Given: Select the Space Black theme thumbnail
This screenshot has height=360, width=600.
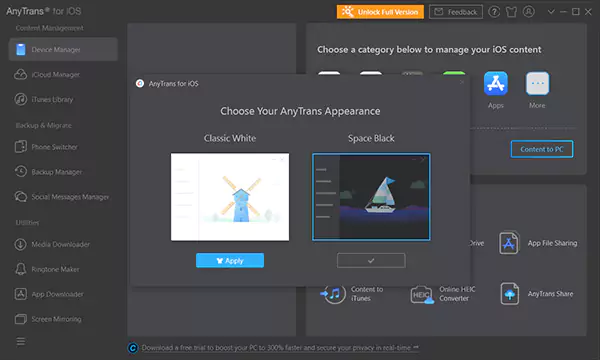Looking at the screenshot, I should [371, 197].
